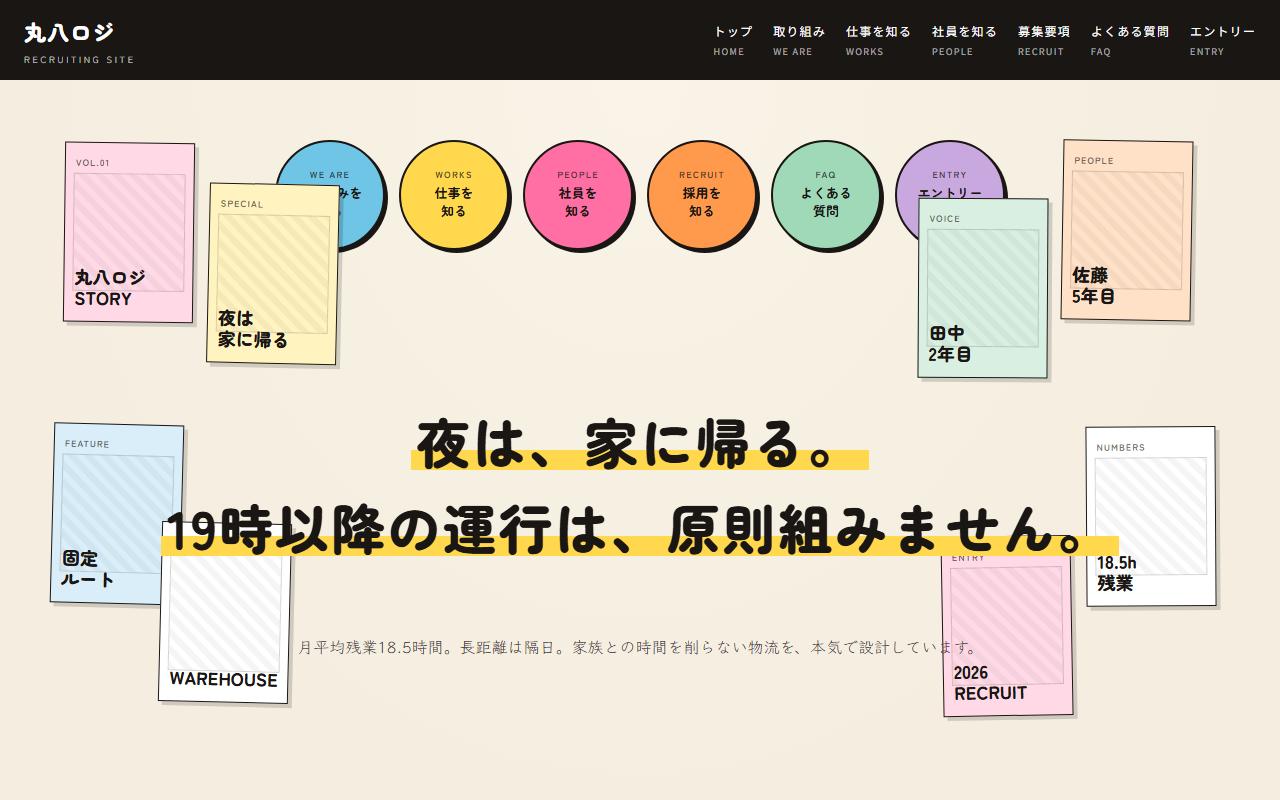The width and height of the screenshot is (1280, 800).
Task: Click orange RECRUIT 採用を知る circle
Action: (x=702, y=195)
